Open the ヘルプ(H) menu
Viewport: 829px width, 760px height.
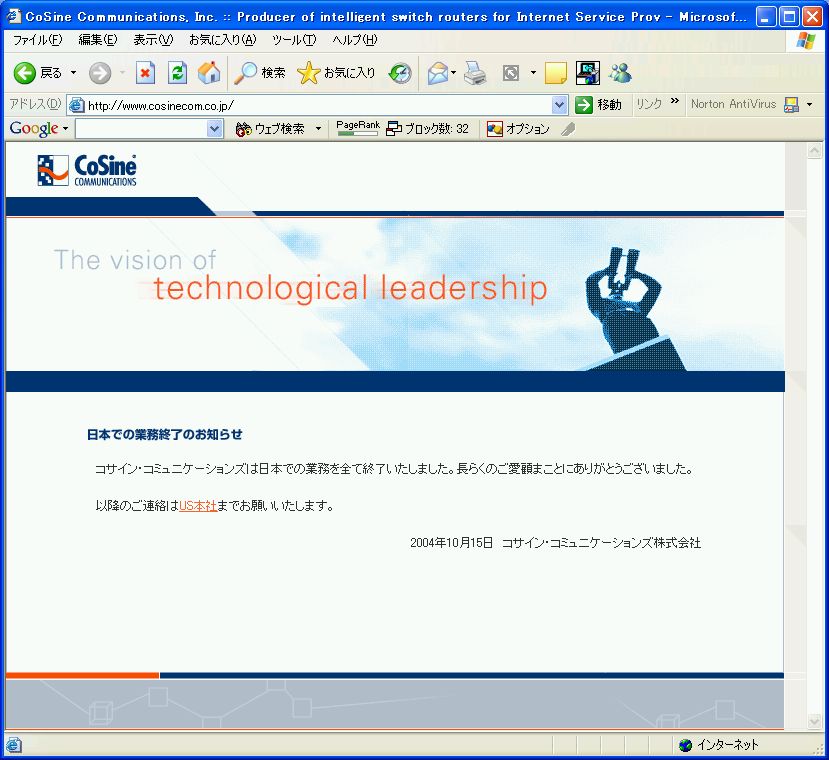pos(355,40)
